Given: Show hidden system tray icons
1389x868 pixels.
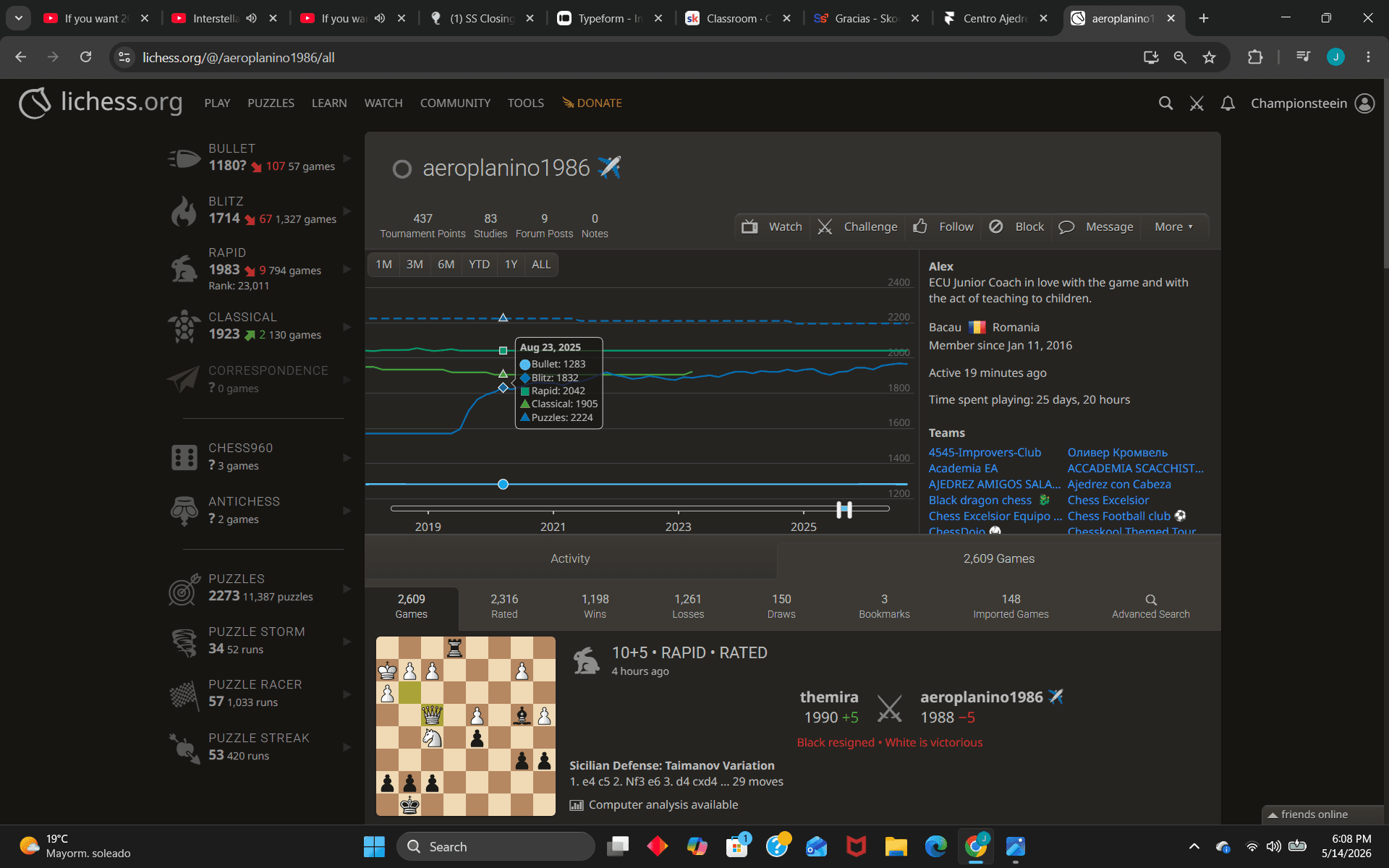Looking at the screenshot, I should click(x=1194, y=846).
